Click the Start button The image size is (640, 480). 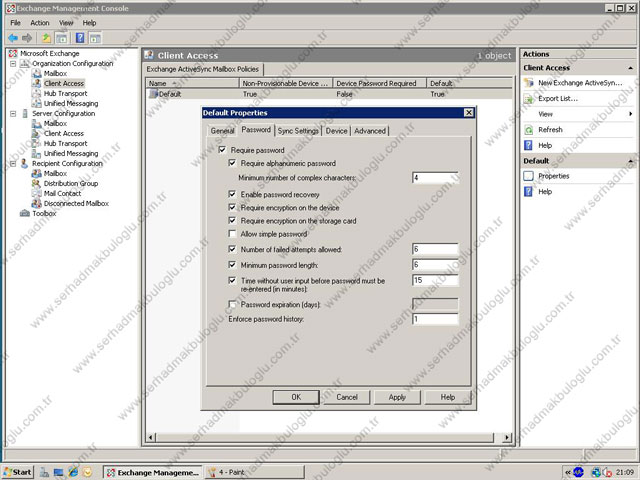[x=18, y=472]
